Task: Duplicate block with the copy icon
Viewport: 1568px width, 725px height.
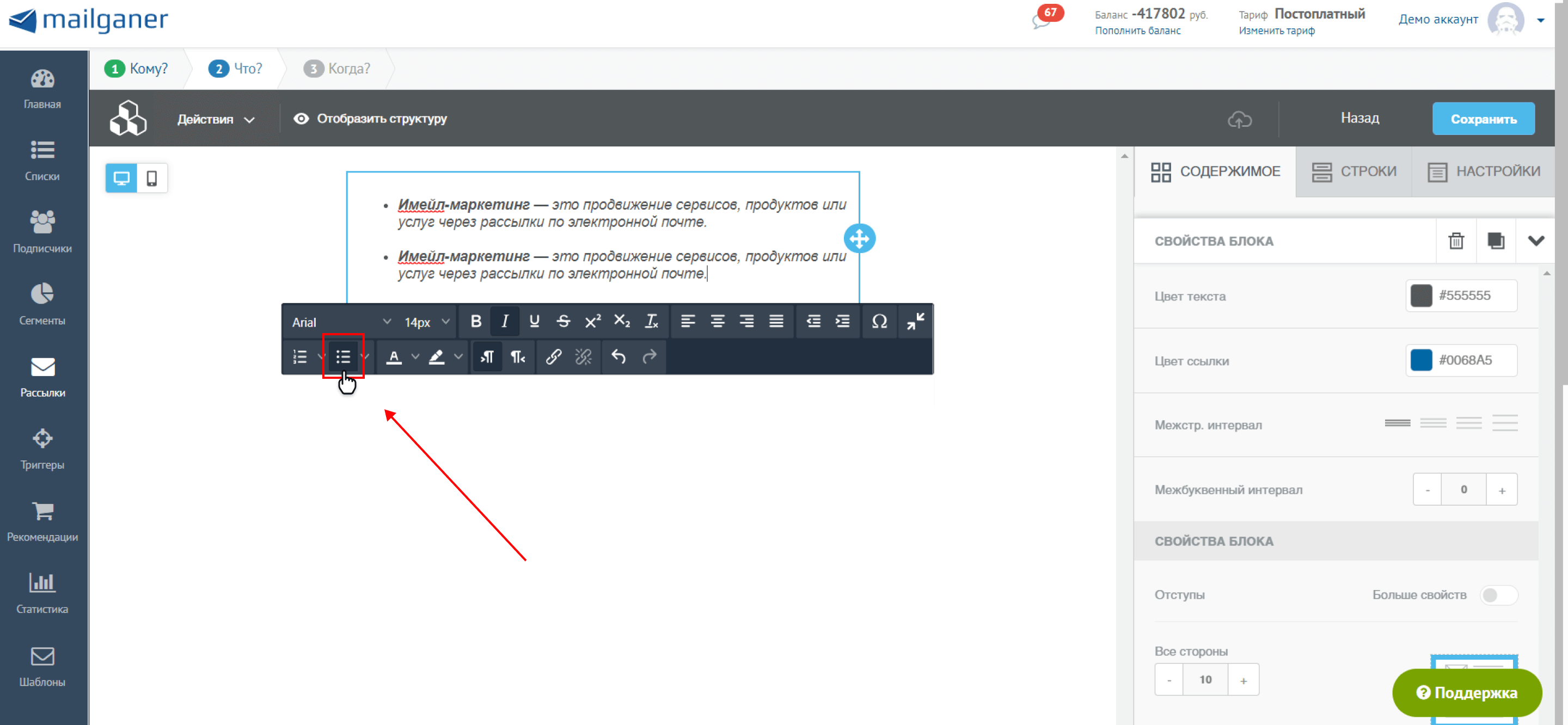Action: tap(1496, 241)
